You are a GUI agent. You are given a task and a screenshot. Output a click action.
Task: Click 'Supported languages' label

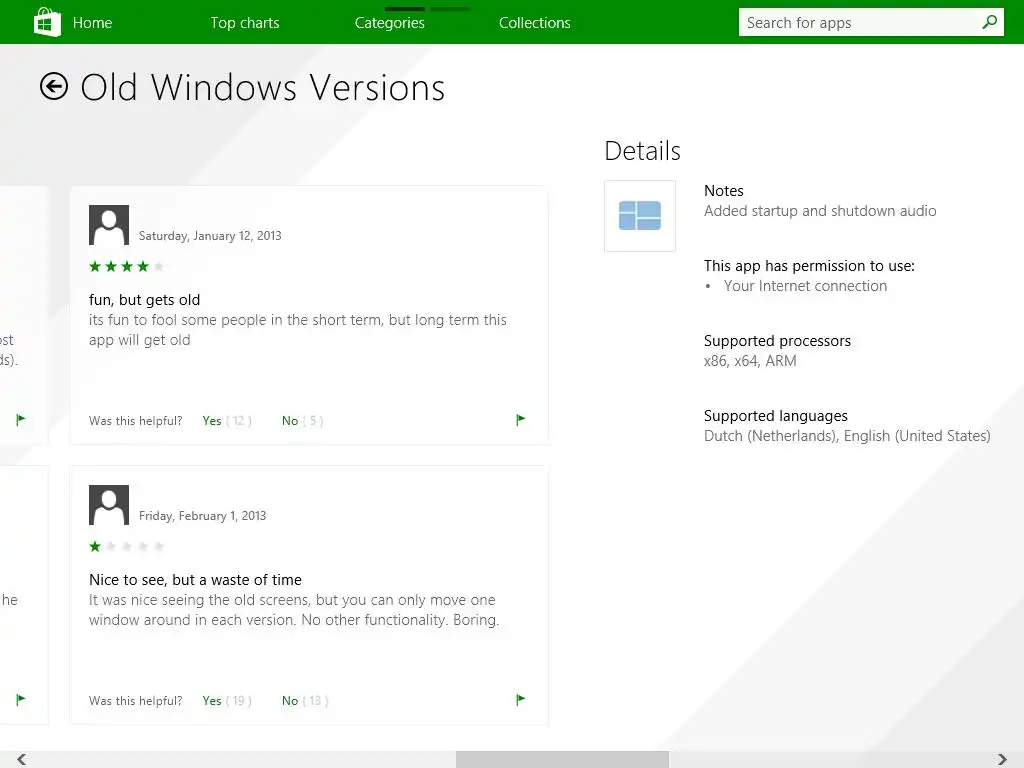[776, 416]
